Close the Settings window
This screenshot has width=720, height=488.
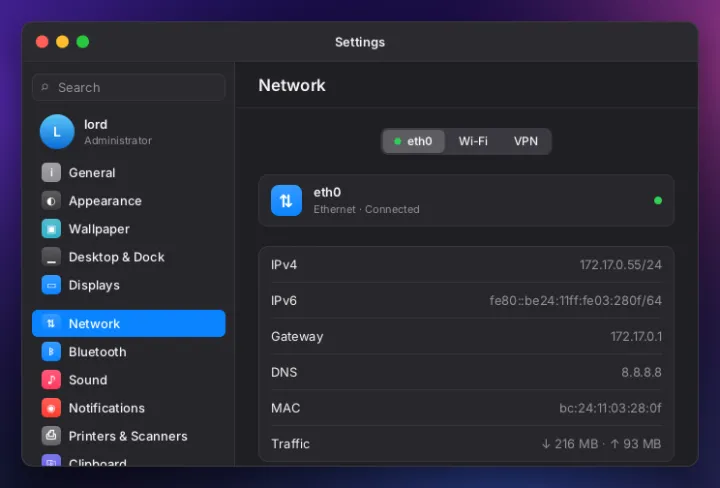click(42, 42)
